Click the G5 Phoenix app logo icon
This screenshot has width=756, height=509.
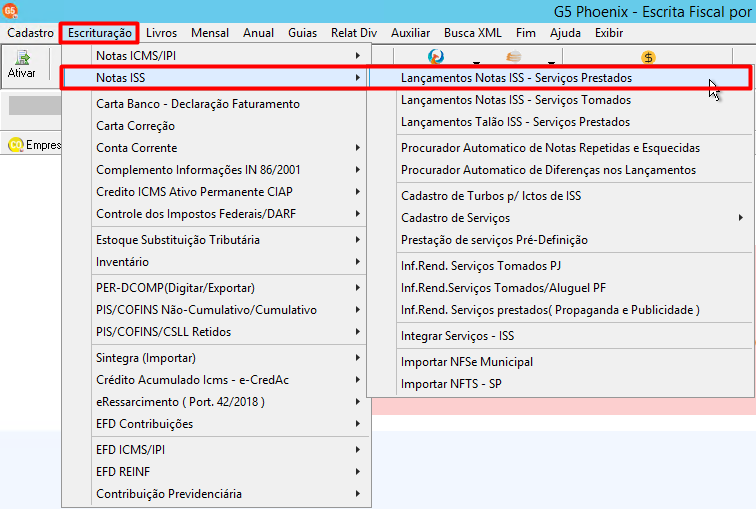coord(10,10)
